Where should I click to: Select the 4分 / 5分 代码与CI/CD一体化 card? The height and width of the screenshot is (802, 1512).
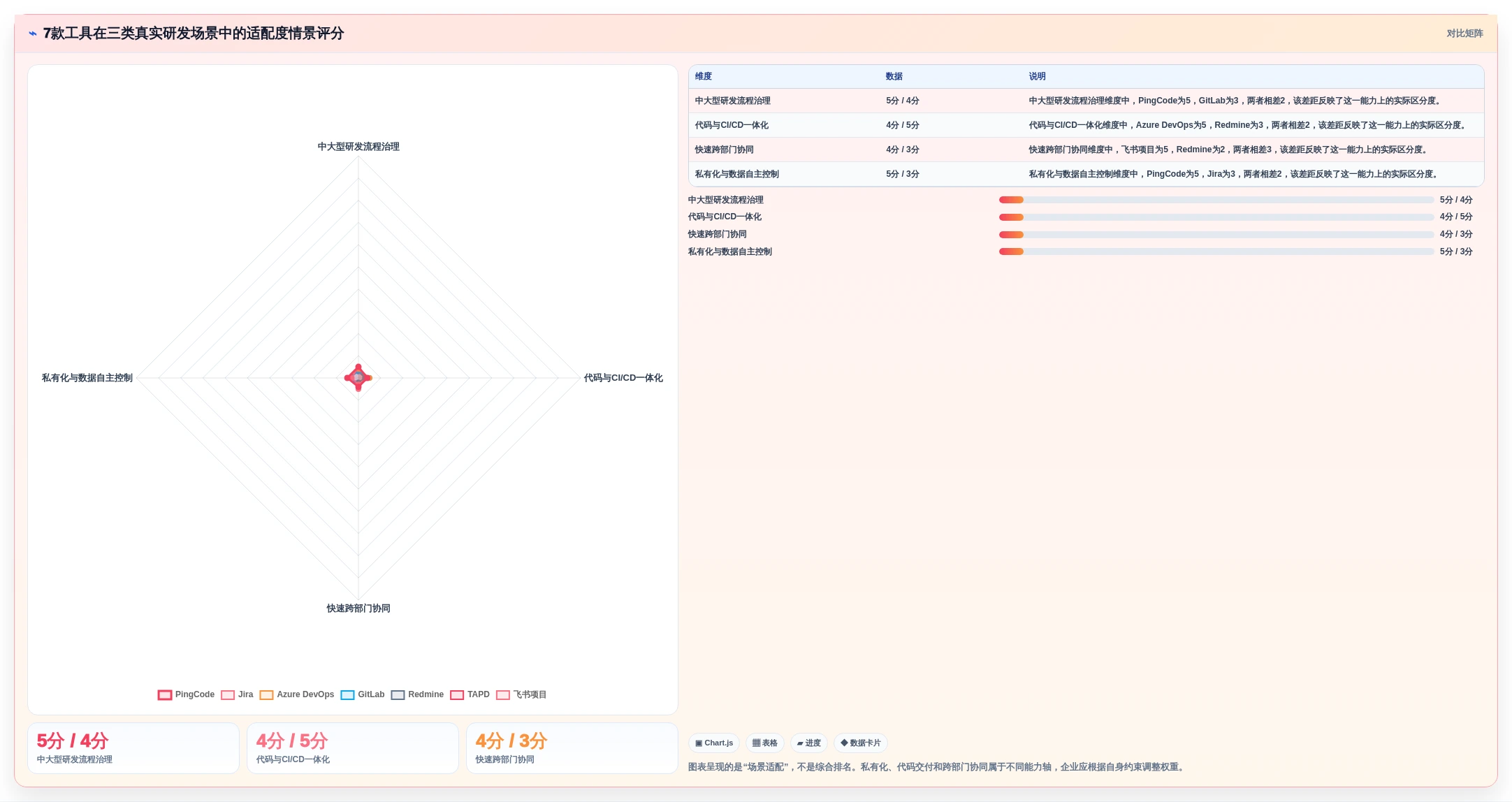[353, 748]
